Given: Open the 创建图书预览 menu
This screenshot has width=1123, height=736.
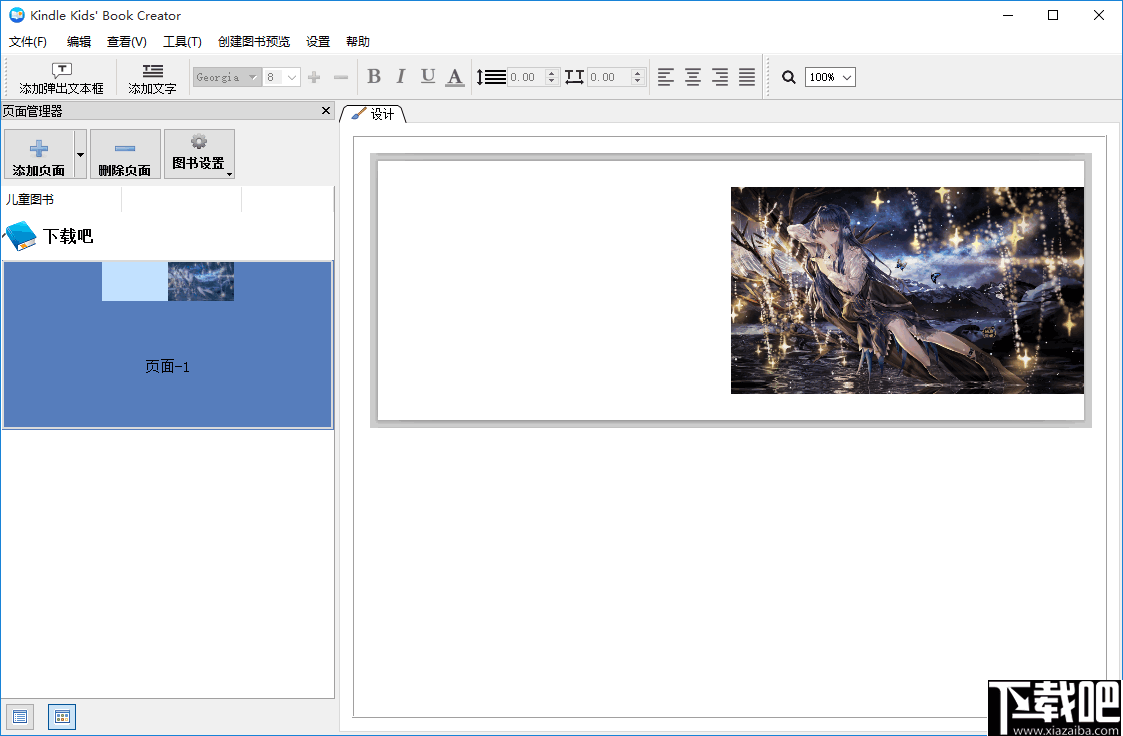Looking at the screenshot, I should click(x=255, y=41).
